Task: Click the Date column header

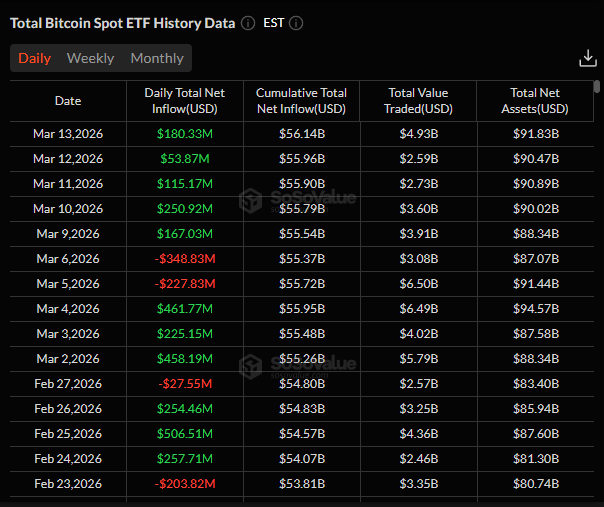Action: [68, 101]
